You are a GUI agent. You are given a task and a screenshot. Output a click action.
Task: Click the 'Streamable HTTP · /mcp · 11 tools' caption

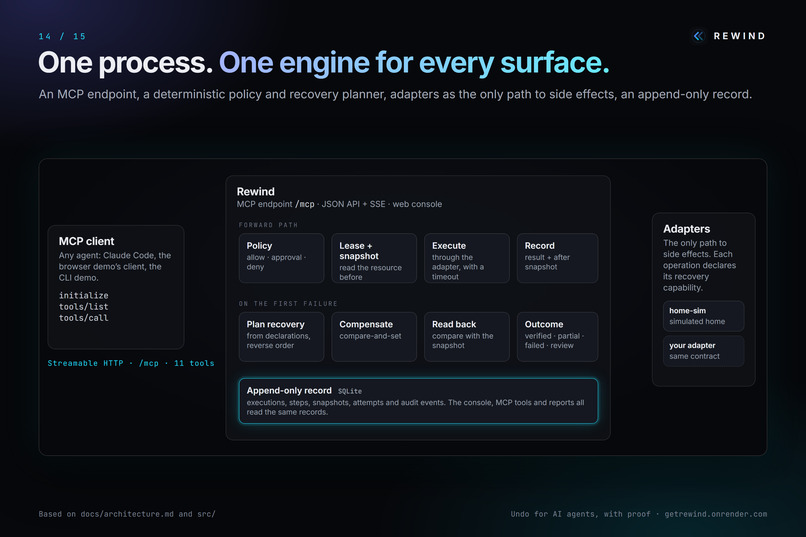point(131,363)
